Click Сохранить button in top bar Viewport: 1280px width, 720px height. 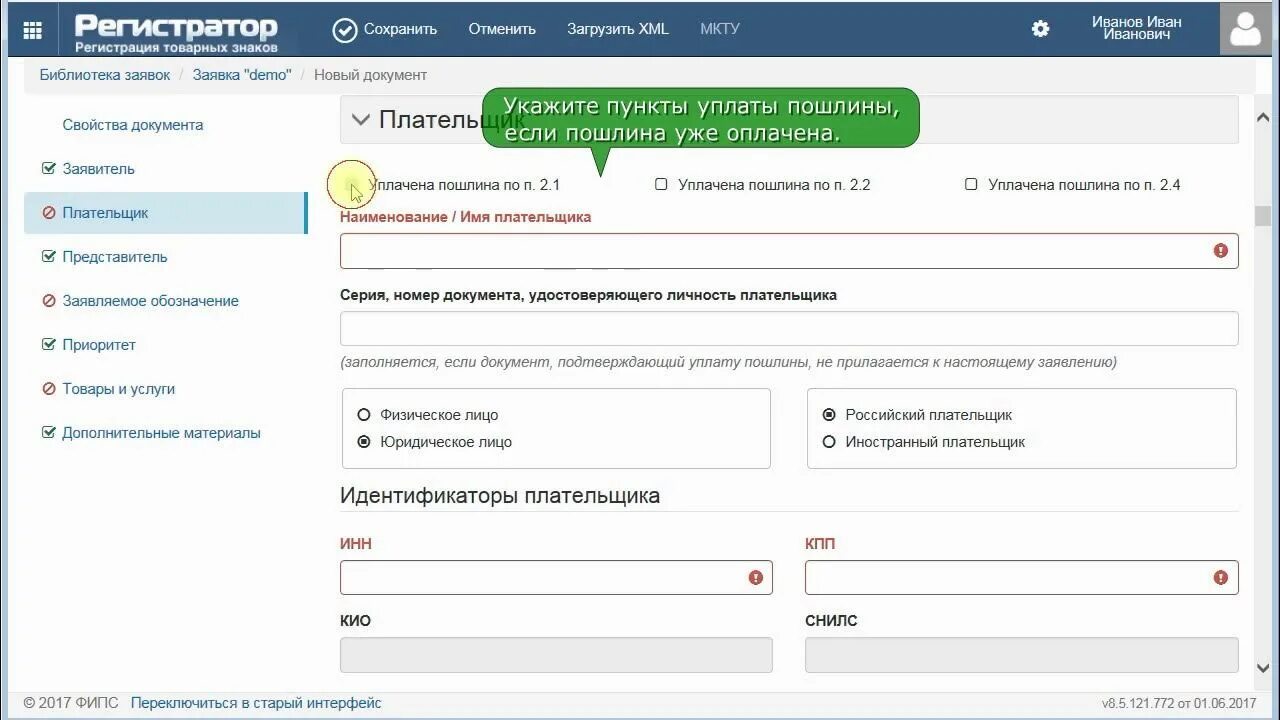(385, 30)
